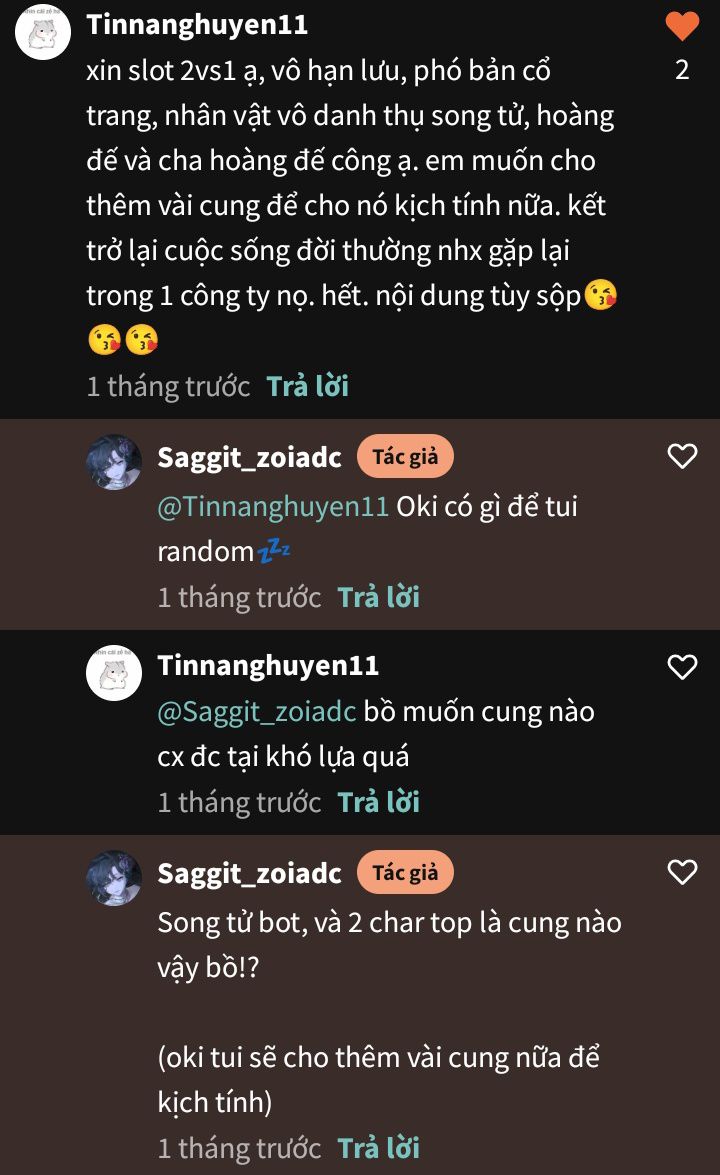Open the @Tinnanghuyen11 mention link

[x=273, y=506]
